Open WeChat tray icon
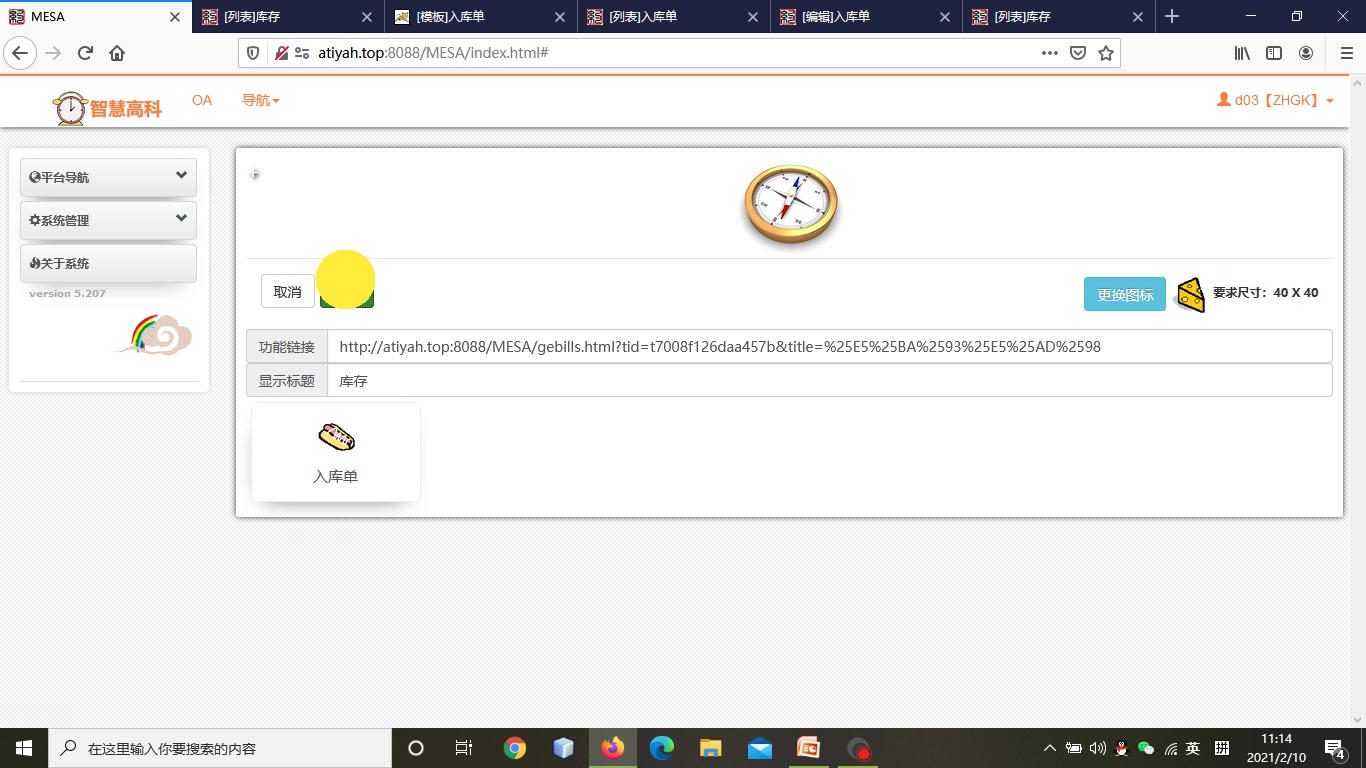The image size is (1366, 768). click(x=1146, y=748)
